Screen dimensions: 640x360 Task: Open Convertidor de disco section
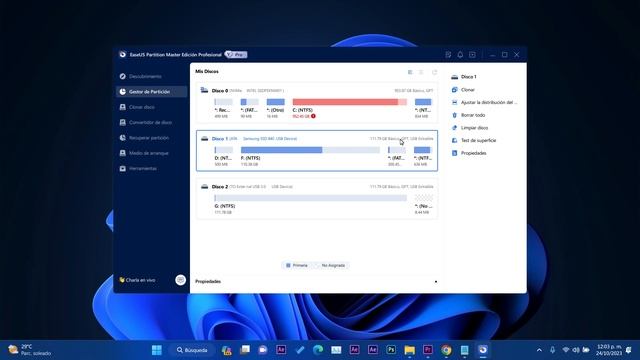point(151,122)
